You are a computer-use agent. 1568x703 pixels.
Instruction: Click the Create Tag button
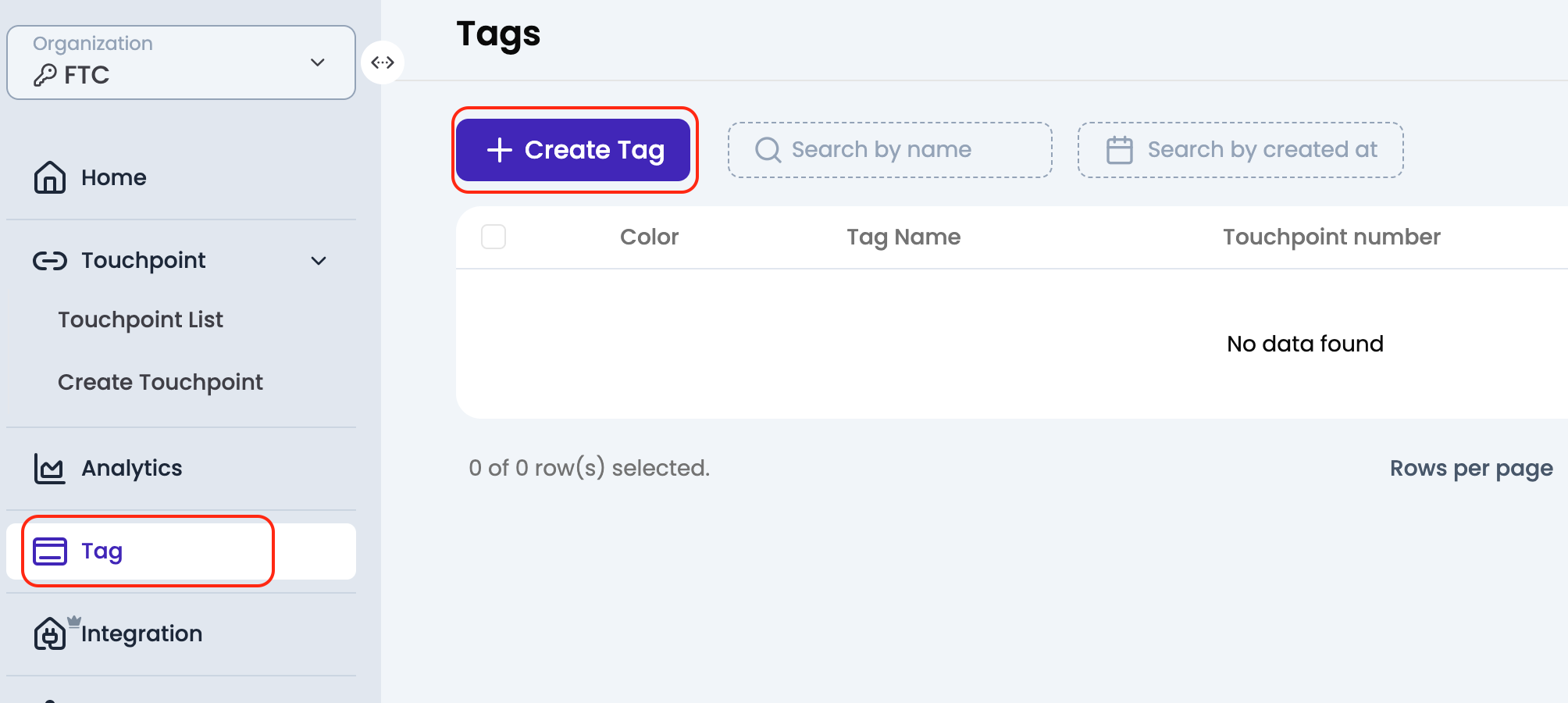click(575, 150)
